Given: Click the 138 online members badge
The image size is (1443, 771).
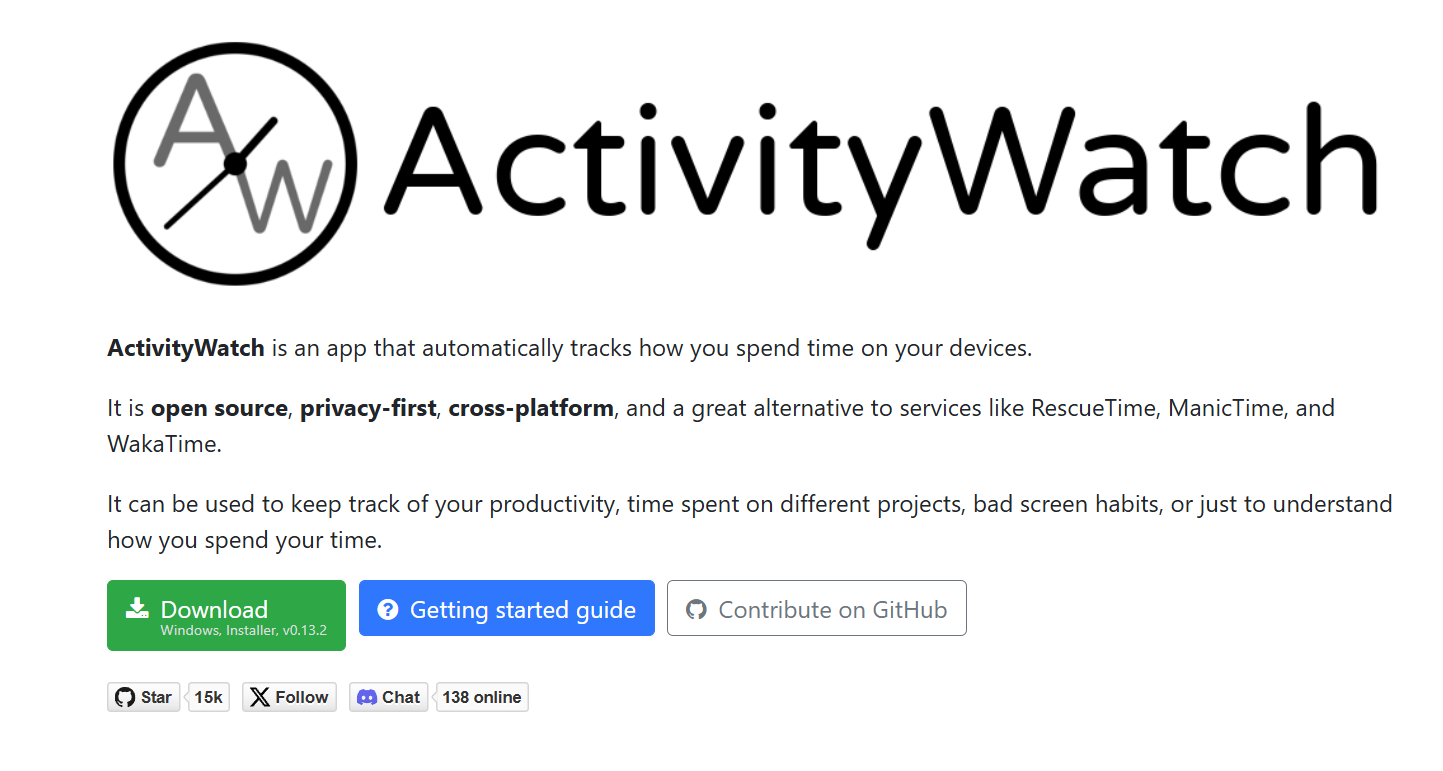Looking at the screenshot, I should (482, 696).
